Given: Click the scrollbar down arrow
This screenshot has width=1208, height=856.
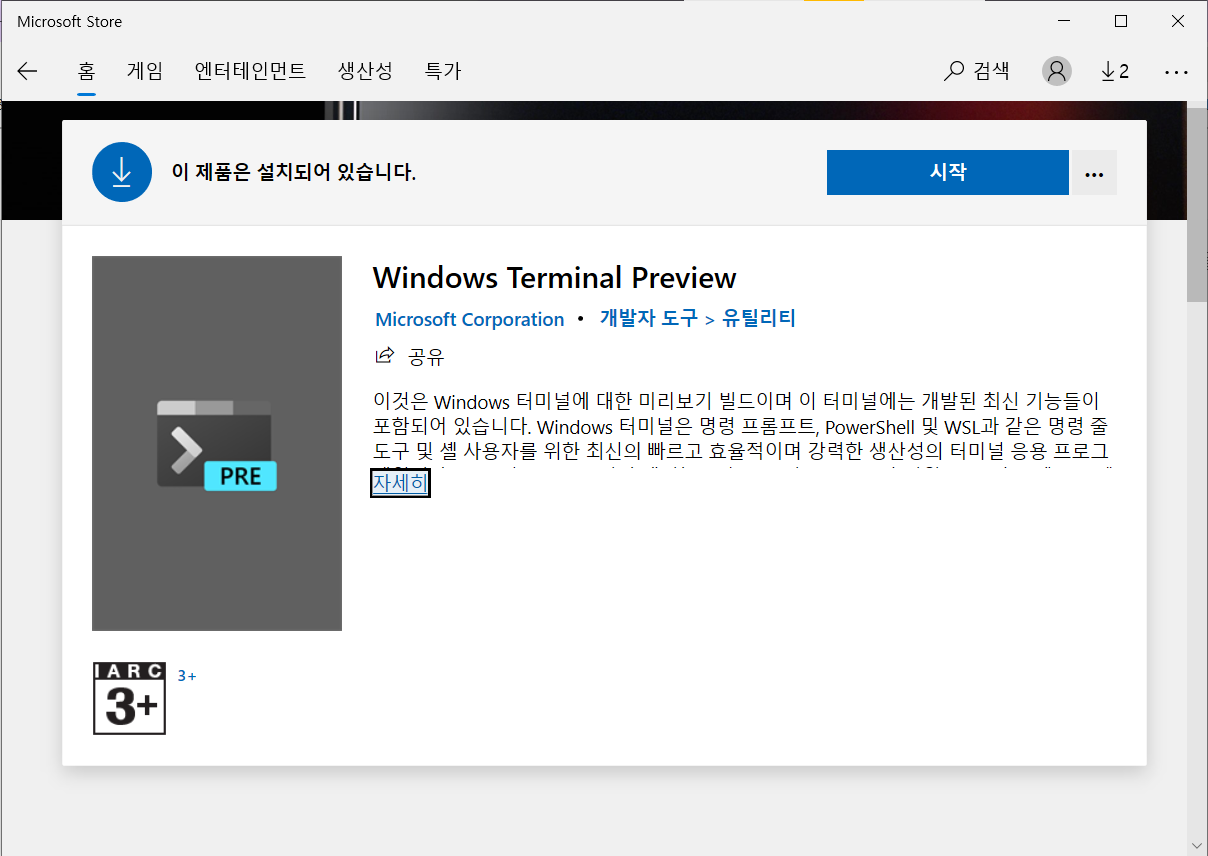Looking at the screenshot, I should click(1197, 845).
